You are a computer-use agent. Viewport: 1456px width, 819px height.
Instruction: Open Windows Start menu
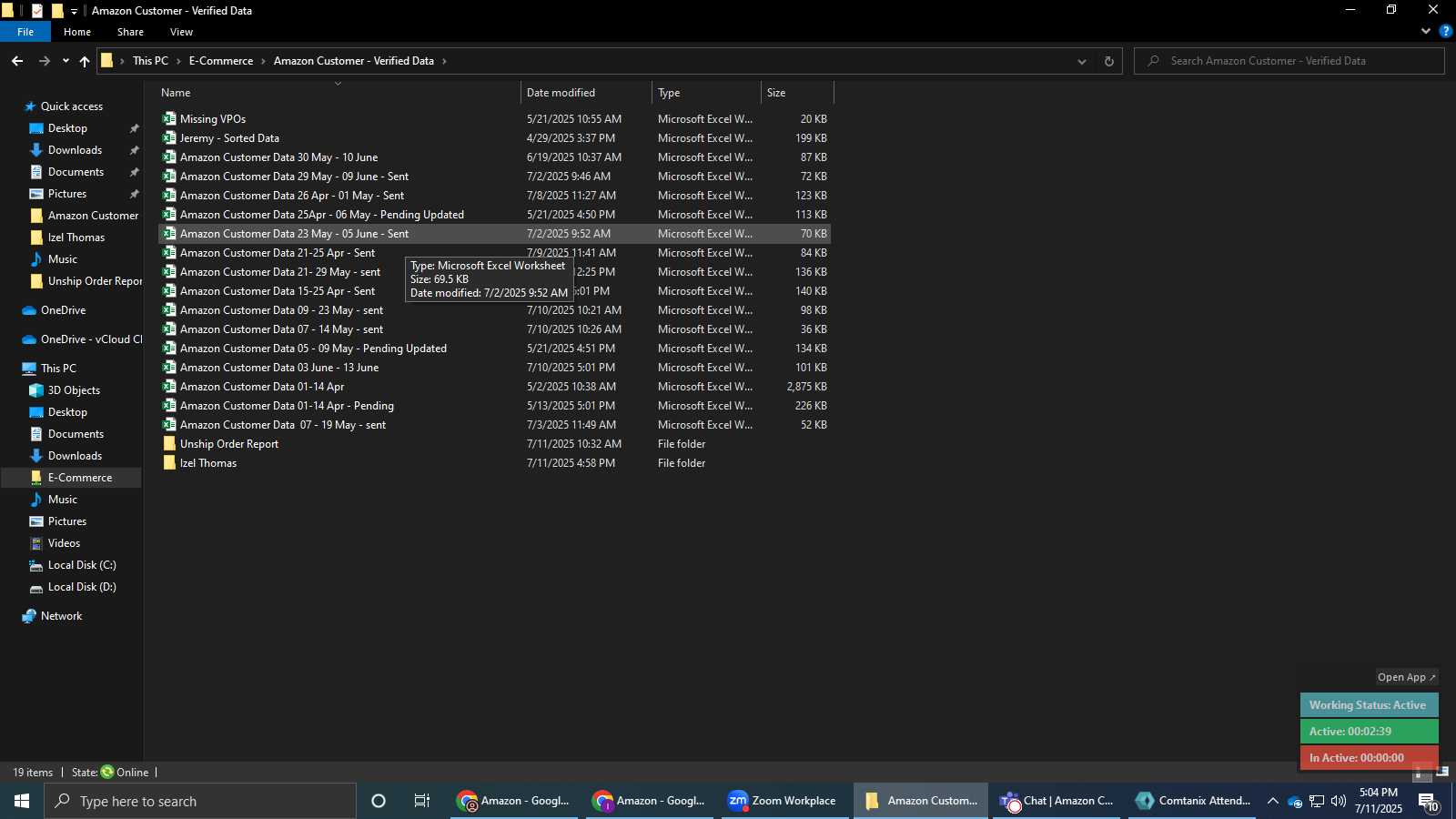[x=22, y=801]
